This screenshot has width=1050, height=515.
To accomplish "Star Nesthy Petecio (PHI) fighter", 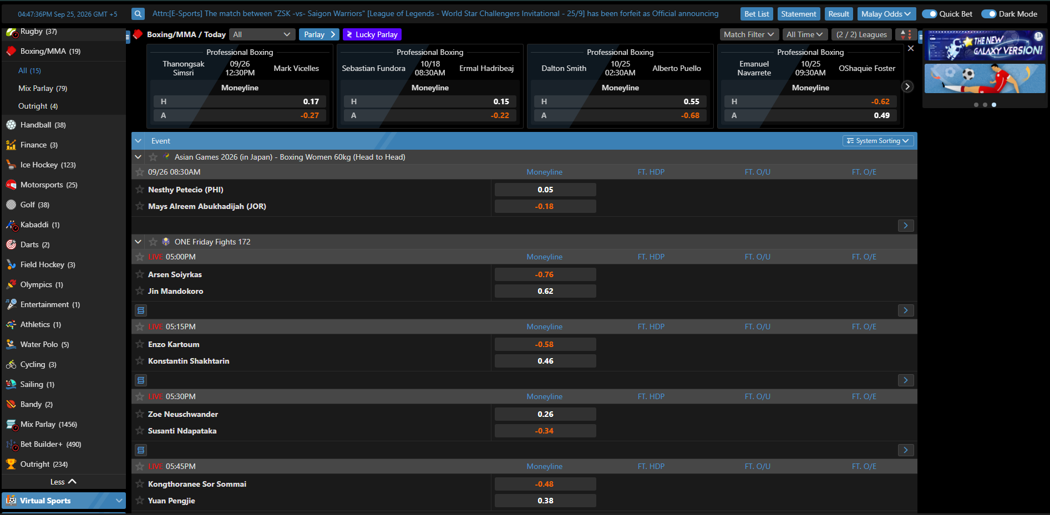I will [x=140, y=190].
